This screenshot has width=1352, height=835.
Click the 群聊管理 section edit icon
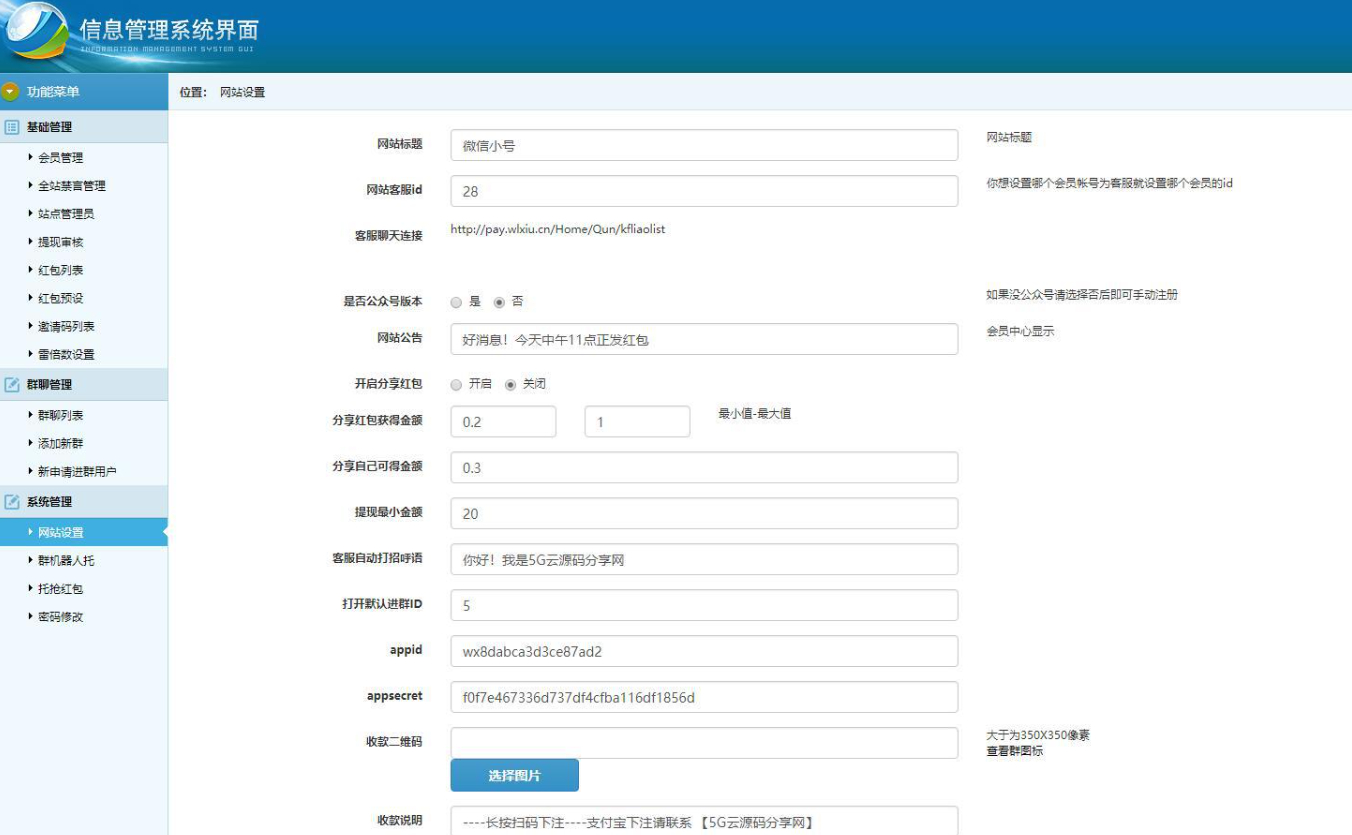[x=12, y=385]
